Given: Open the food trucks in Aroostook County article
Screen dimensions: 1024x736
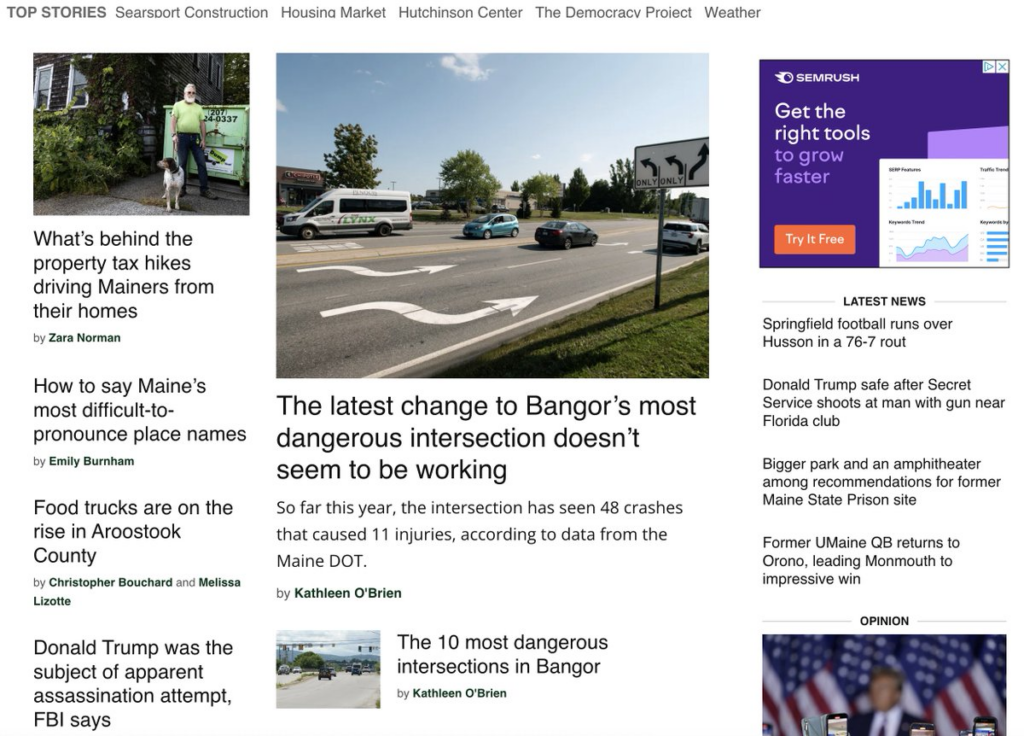Looking at the screenshot, I should point(133,531).
